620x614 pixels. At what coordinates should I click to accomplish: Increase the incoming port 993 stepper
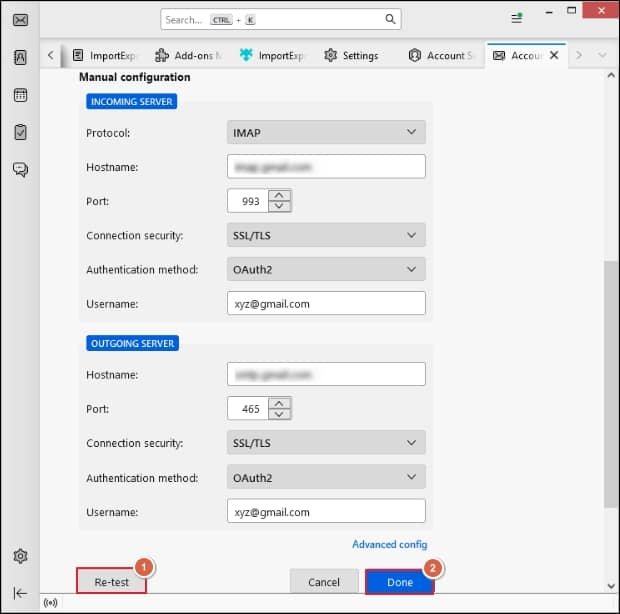pyautogui.click(x=280, y=195)
